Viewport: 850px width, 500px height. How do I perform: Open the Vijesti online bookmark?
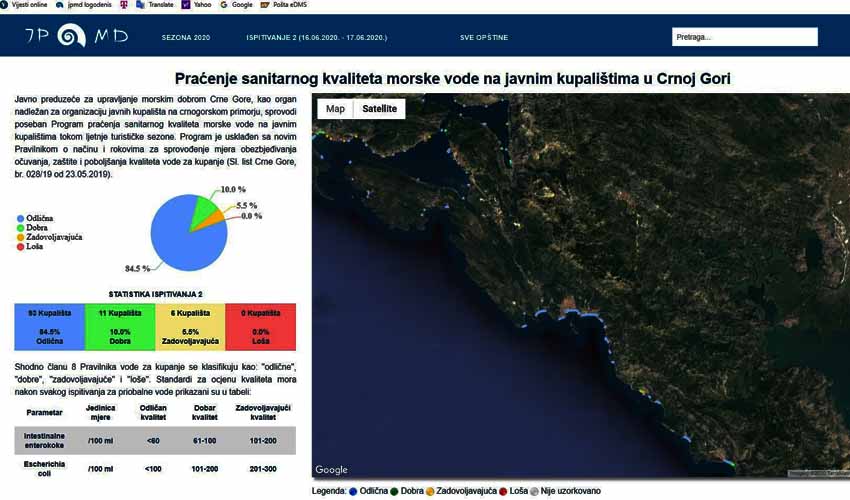(x=25, y=4)
